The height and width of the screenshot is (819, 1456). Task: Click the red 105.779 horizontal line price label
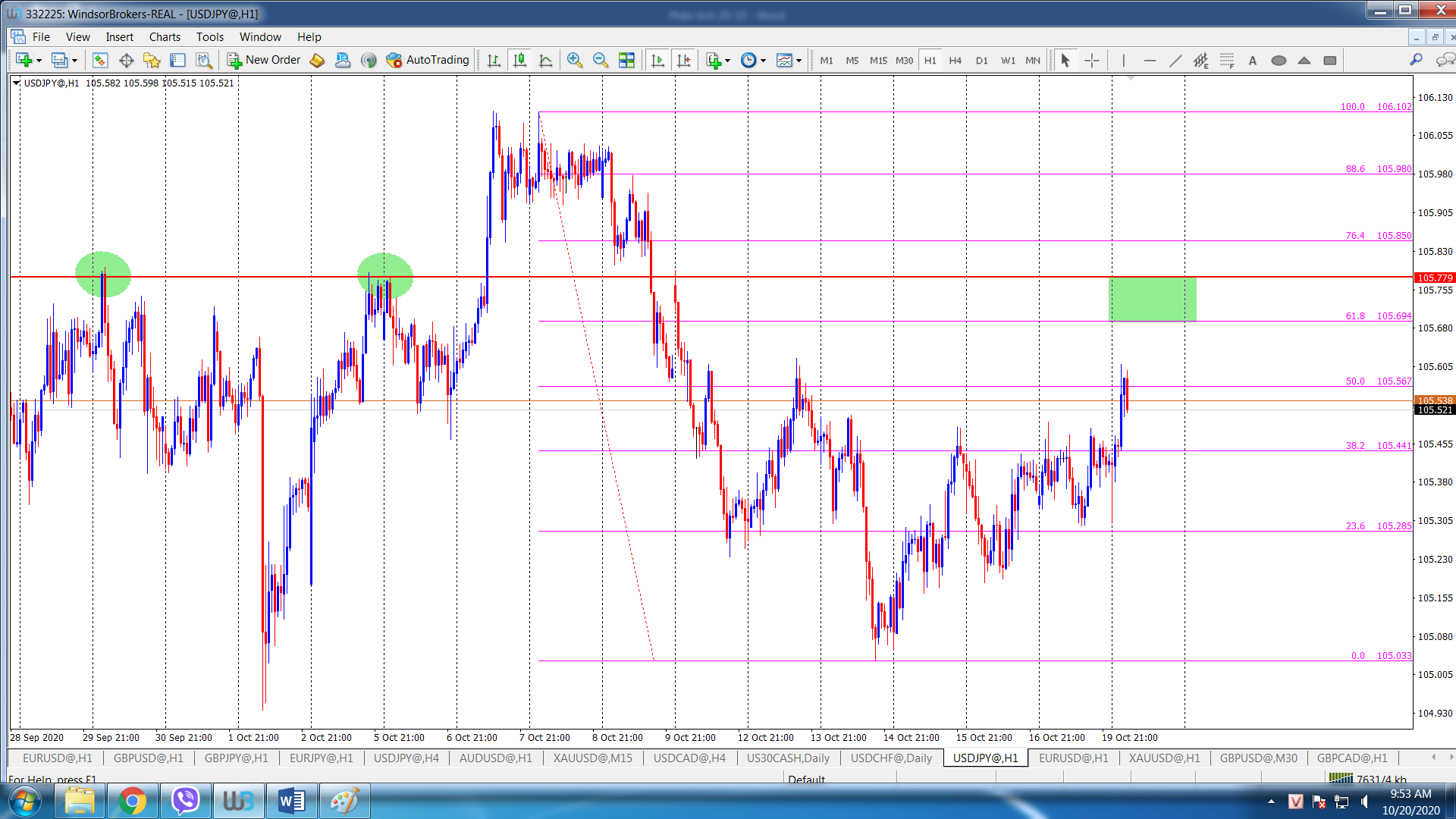[1435, 278]
